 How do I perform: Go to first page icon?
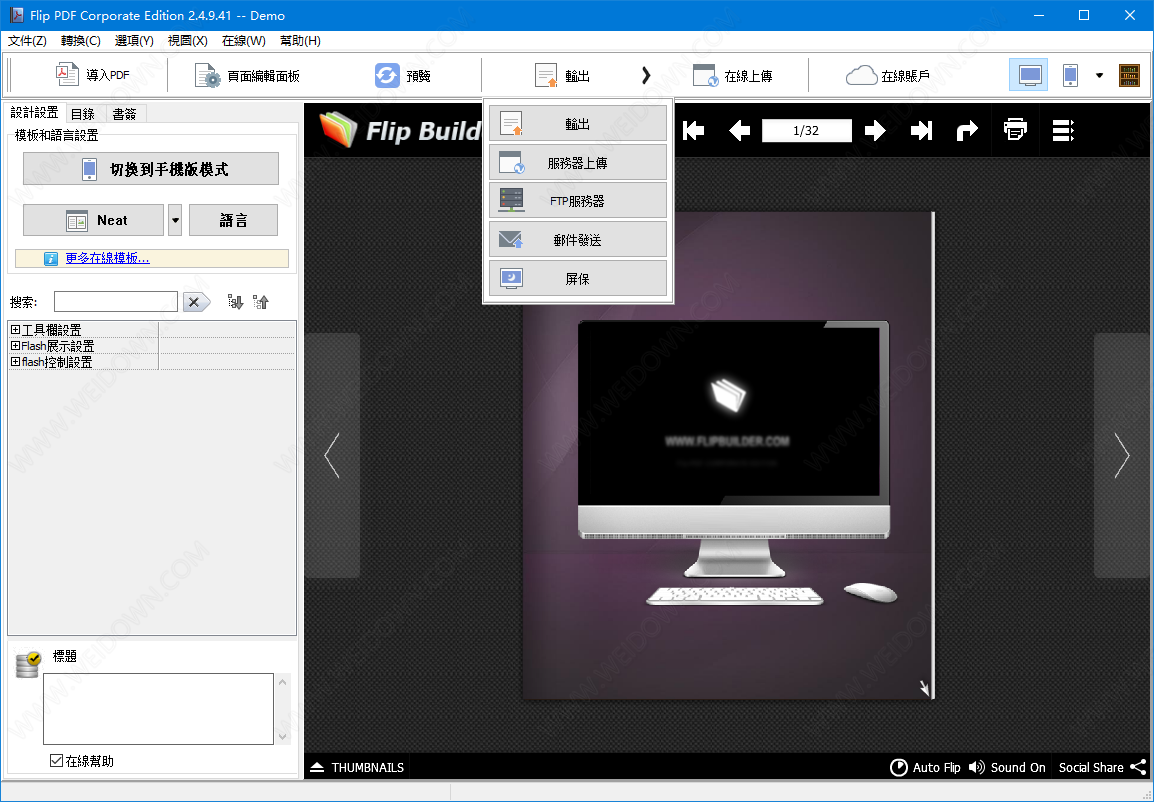[x=693, y=131]
